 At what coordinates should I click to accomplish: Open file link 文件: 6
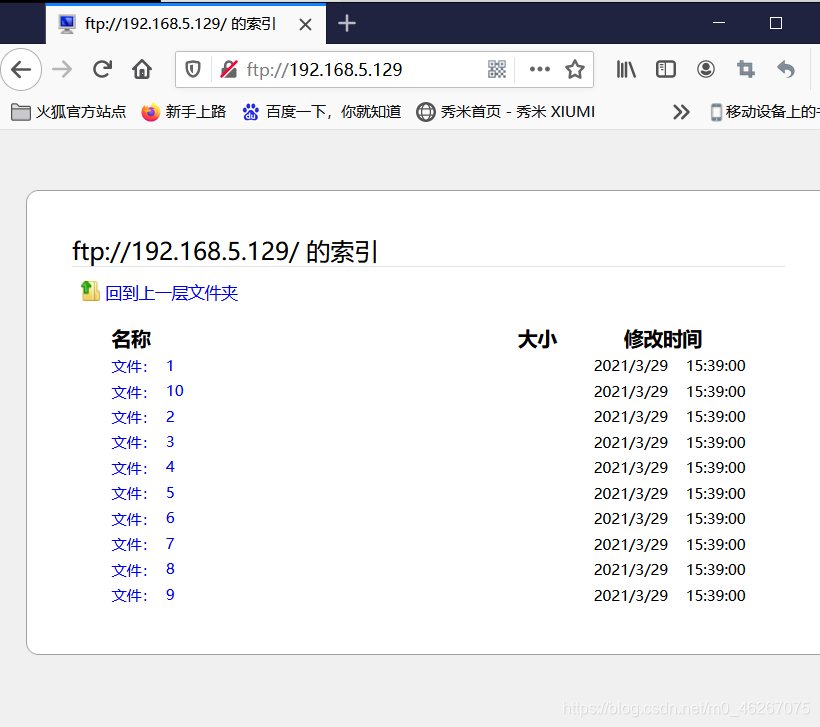143,519
